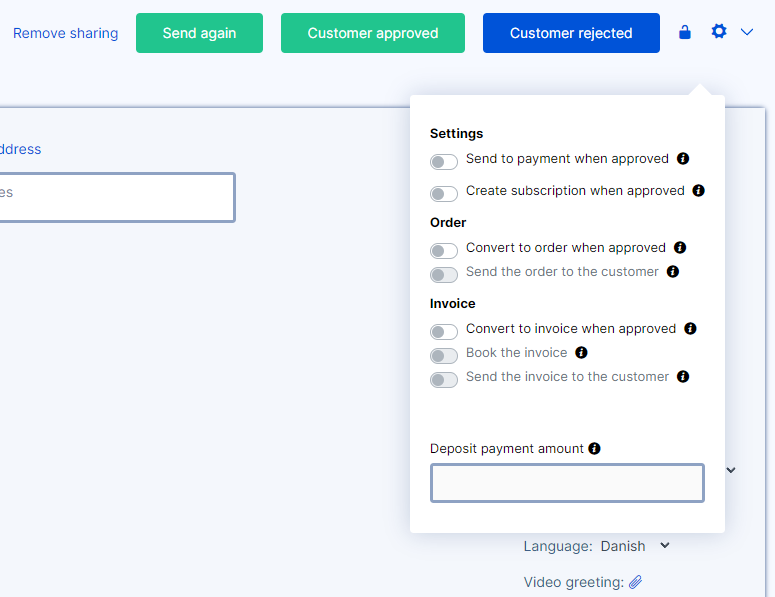Enable Send to payment when approved toggle
This screenshot has width=775, height=597.
pos(443,162)
